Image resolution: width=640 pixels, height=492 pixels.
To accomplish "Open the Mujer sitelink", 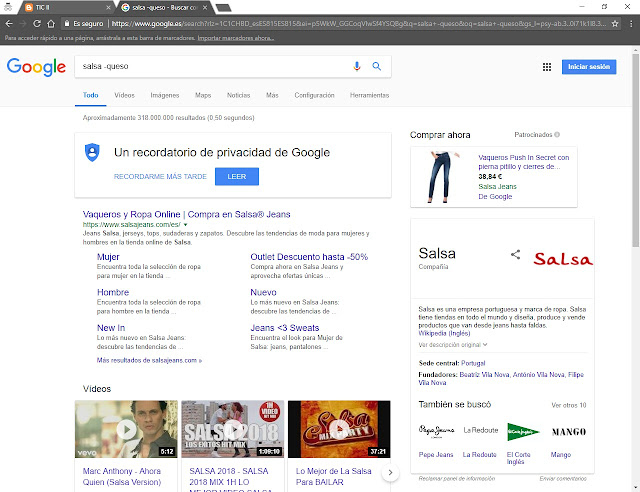I will click(108, 257).
